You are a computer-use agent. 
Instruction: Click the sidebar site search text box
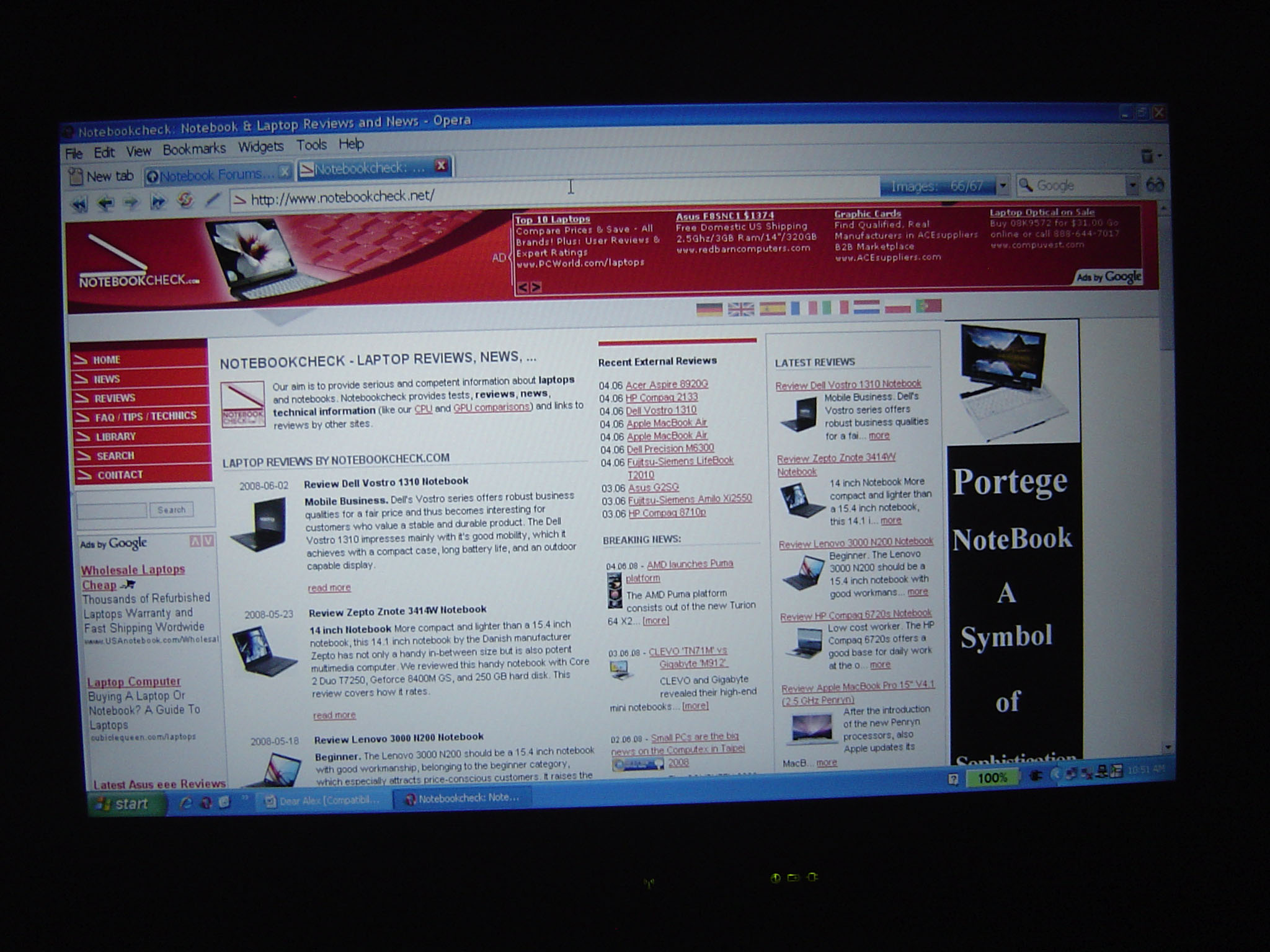click(112, 511)
